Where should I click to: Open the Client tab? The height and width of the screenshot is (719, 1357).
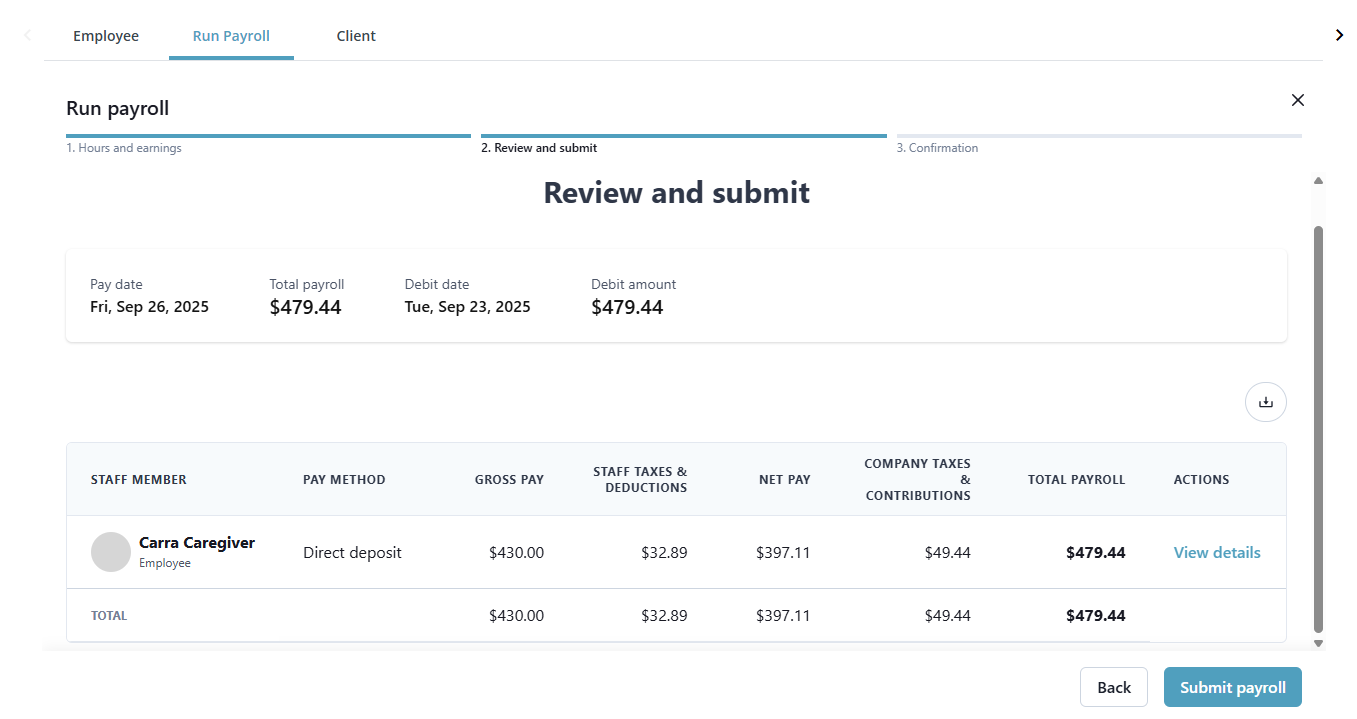pyautogui.click(x=356, y=36)
